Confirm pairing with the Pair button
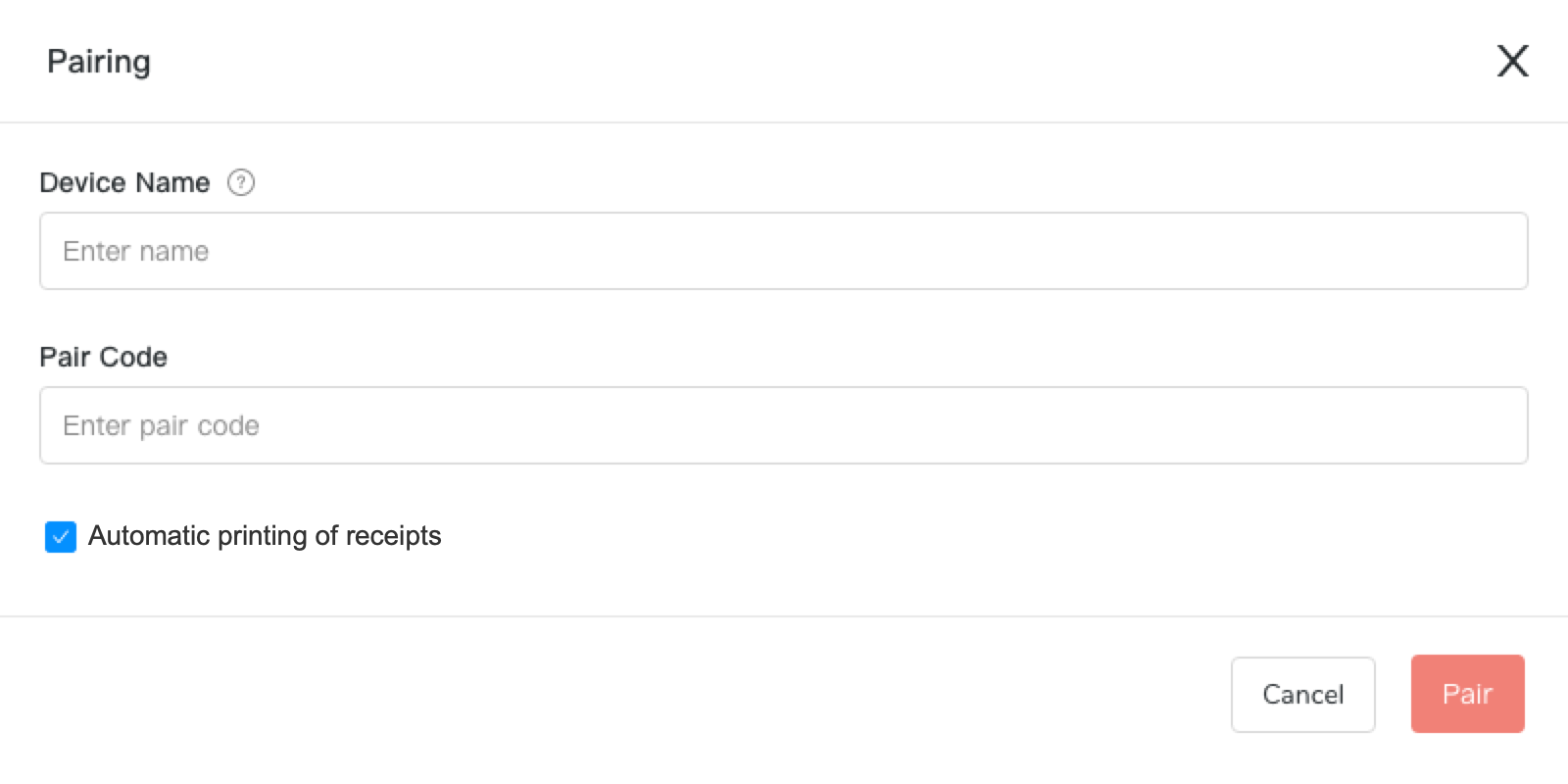 (x=1467, y=694)
